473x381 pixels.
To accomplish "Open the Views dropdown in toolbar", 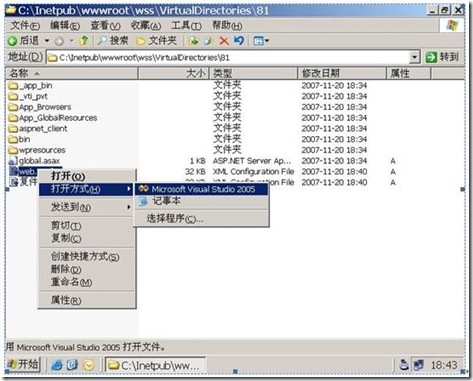I will (261, 41).
